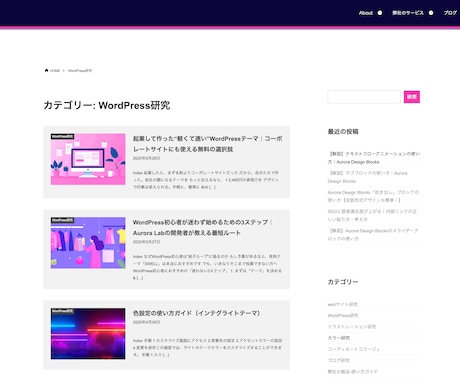Open recent post SEOと読者満足度が上がる内部リンク
460x380 pixels.
tap(372, 215)
